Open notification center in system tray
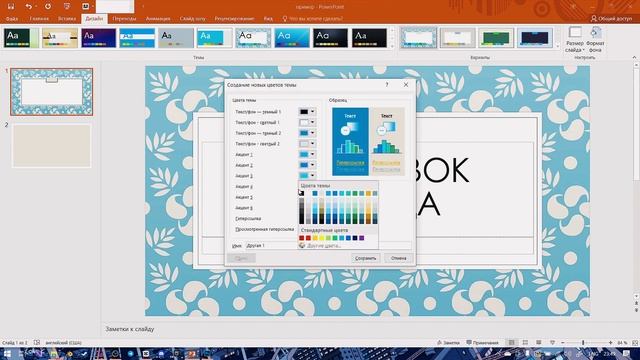Screen dimensions: 640x360 (626, 353)
